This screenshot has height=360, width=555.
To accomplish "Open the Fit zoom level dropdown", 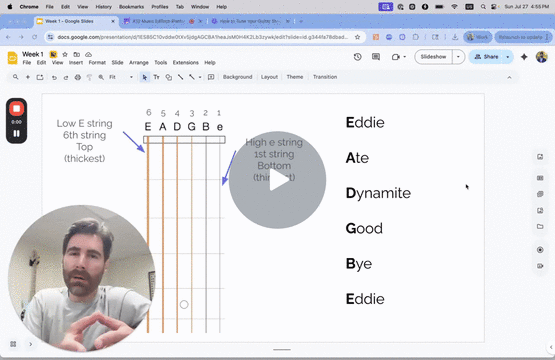I will coord(121,77).
